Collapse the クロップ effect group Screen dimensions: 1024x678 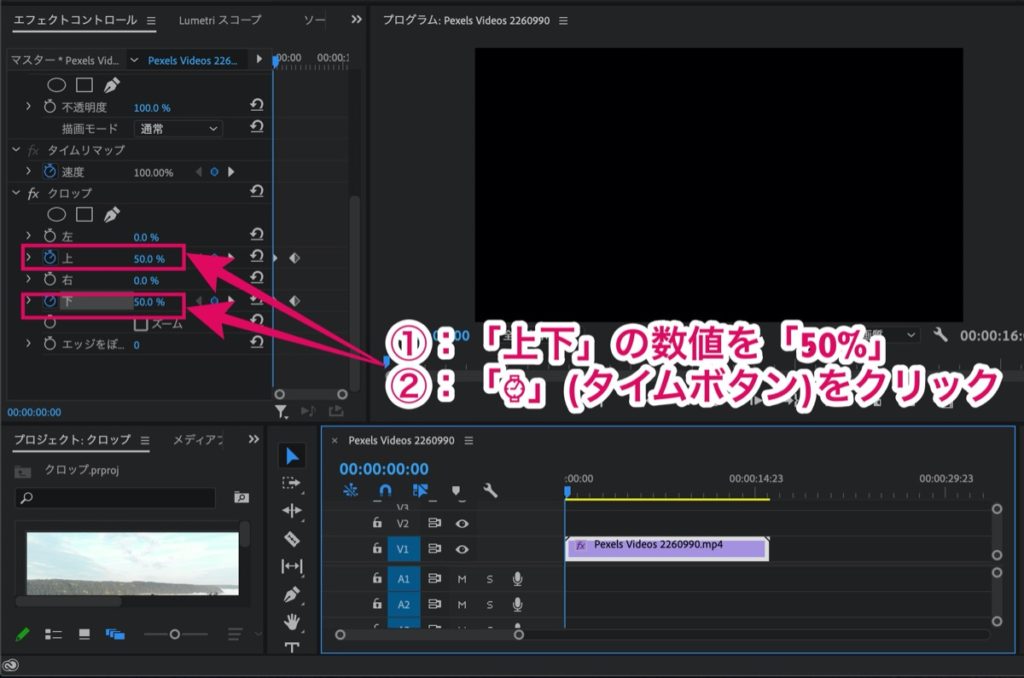pos(16,193)
